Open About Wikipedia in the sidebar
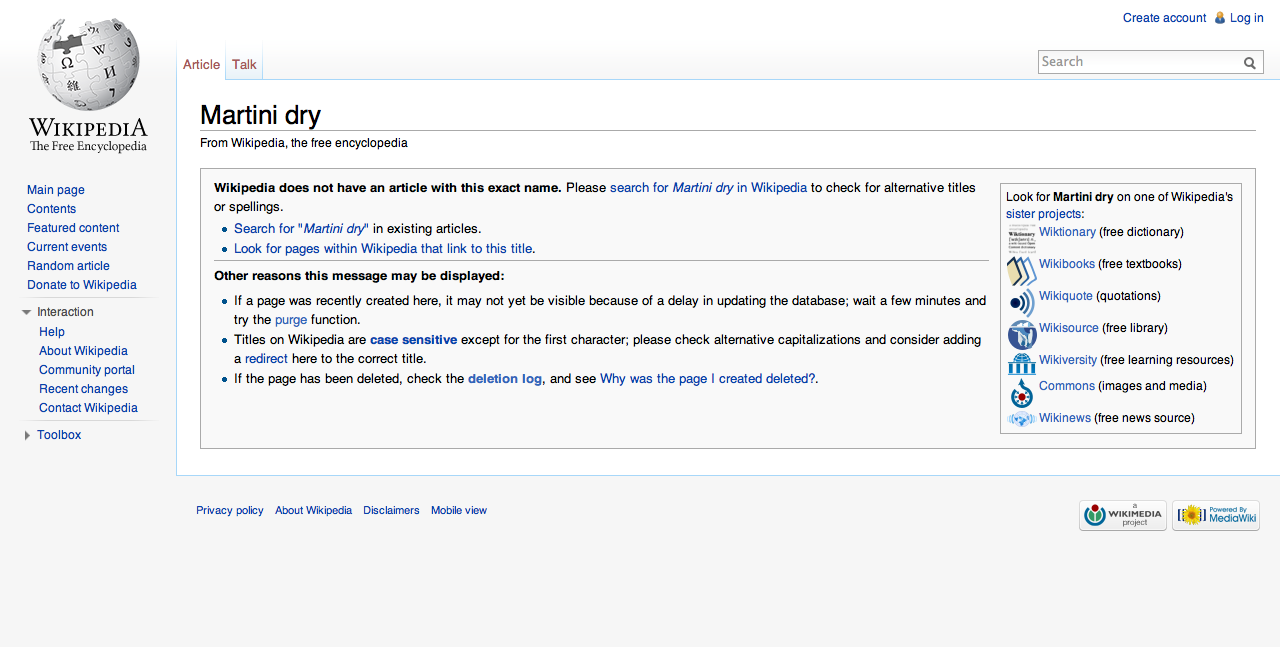 pyautogui.click(x=83, y=351)
